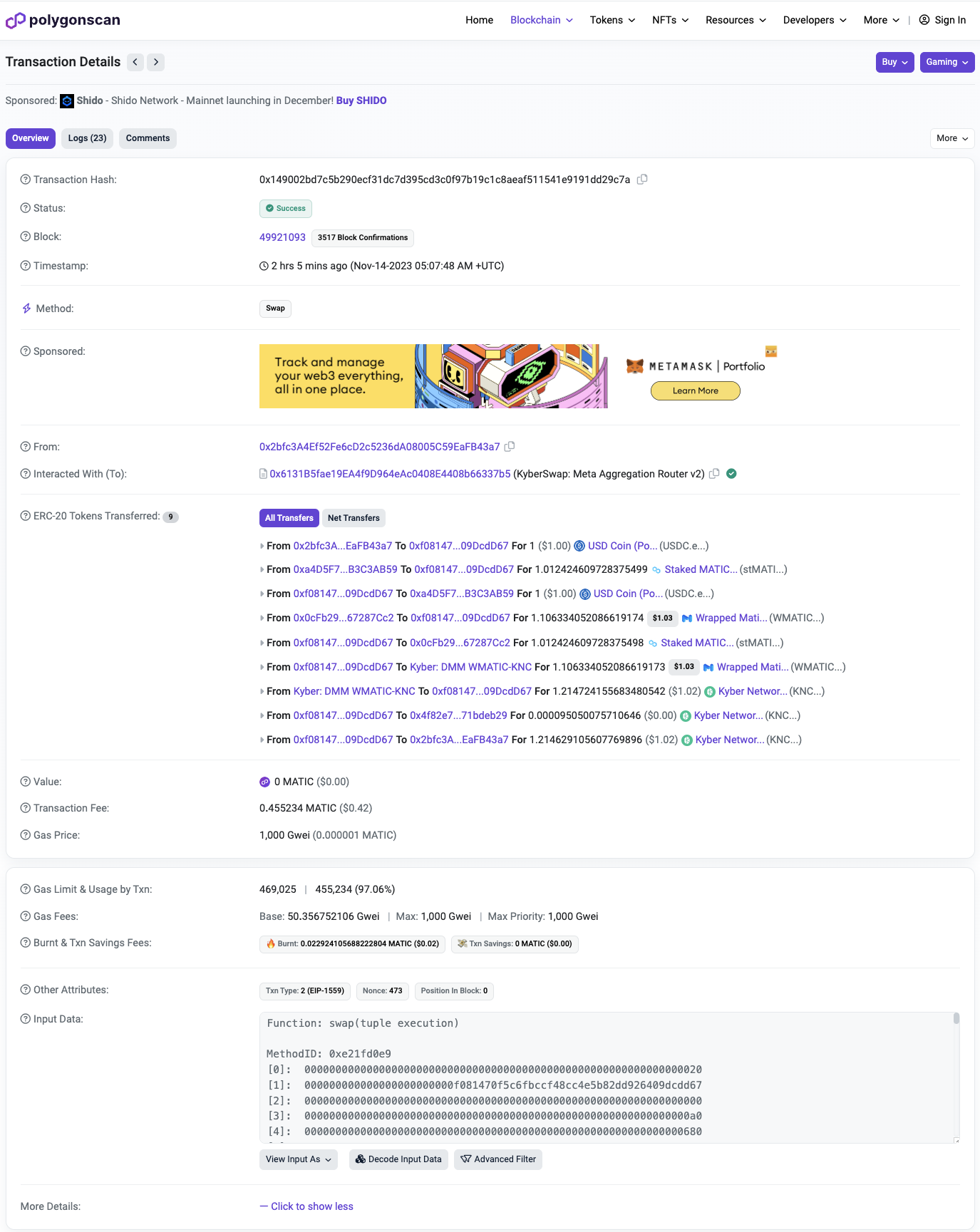Open the Buy dropdown
Viewport: 980px width, 1232px height.
tap(894, 62)
